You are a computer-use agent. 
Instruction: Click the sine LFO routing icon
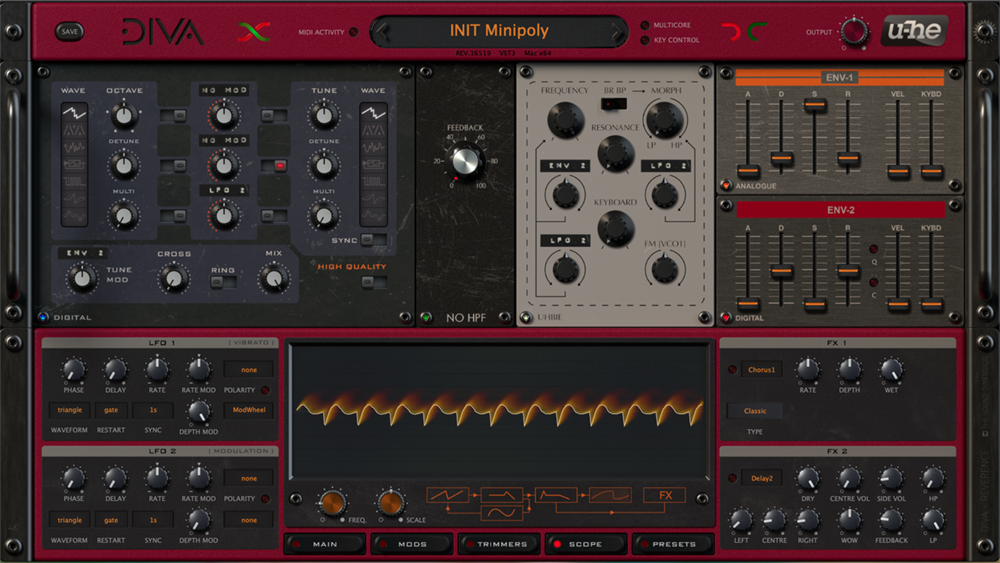coord(502,513)
